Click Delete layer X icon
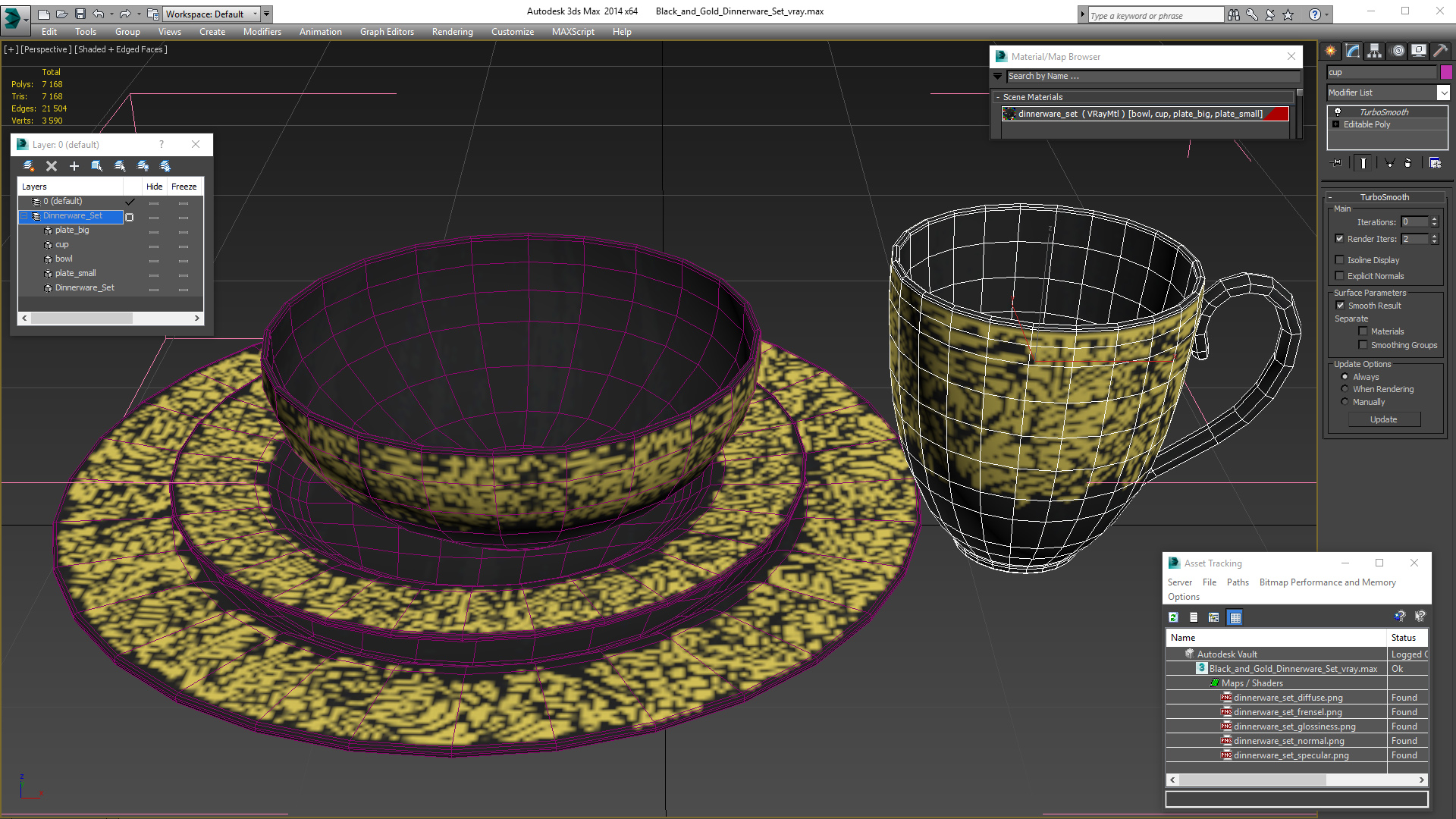Image resolution: width=1456 pixels, height=819 pixels. (52, 166)
